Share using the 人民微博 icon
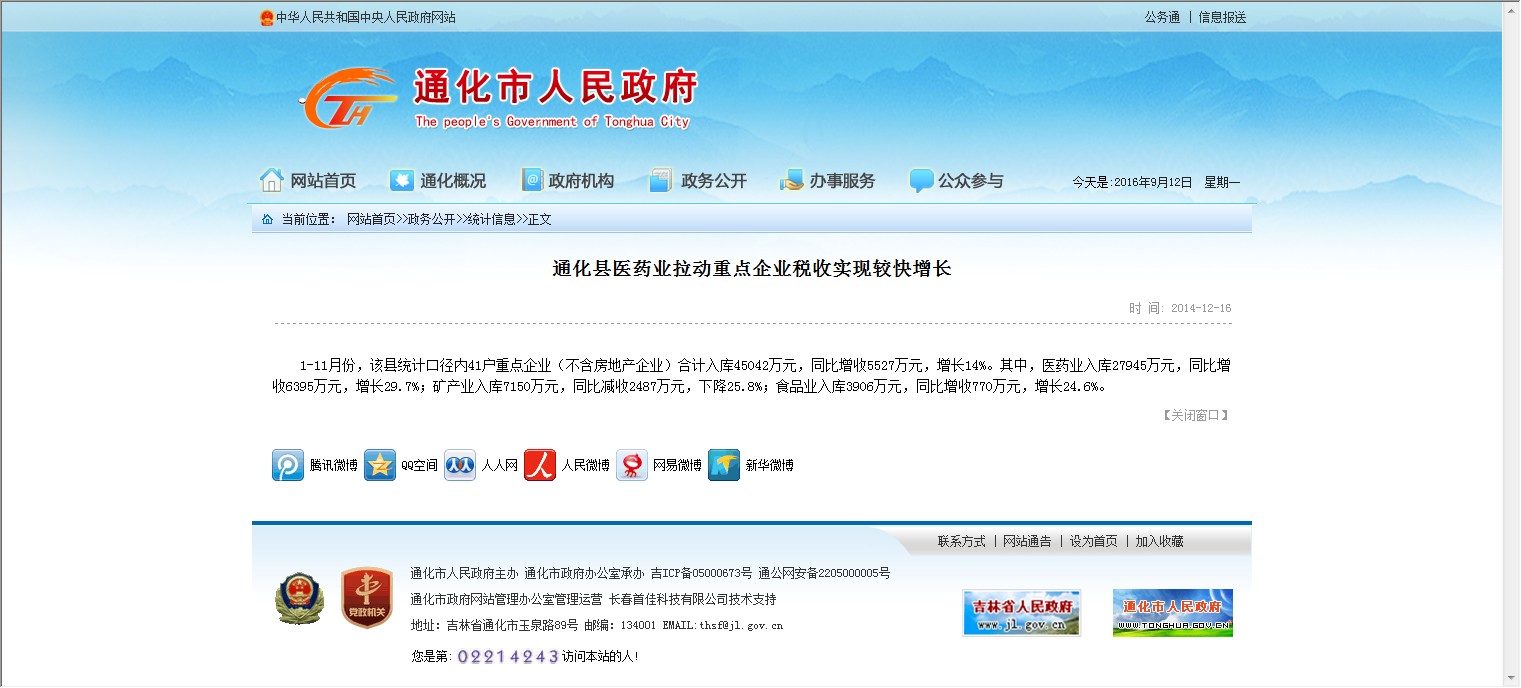This screenshot has height=688, width=1521. tap(540, 465)
